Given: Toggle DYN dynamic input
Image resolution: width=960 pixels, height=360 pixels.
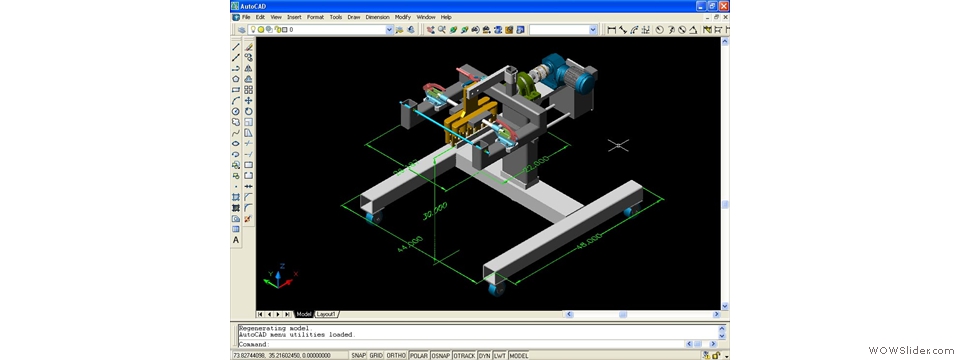Looking at the screenshot, I should (x=484, y=355).
